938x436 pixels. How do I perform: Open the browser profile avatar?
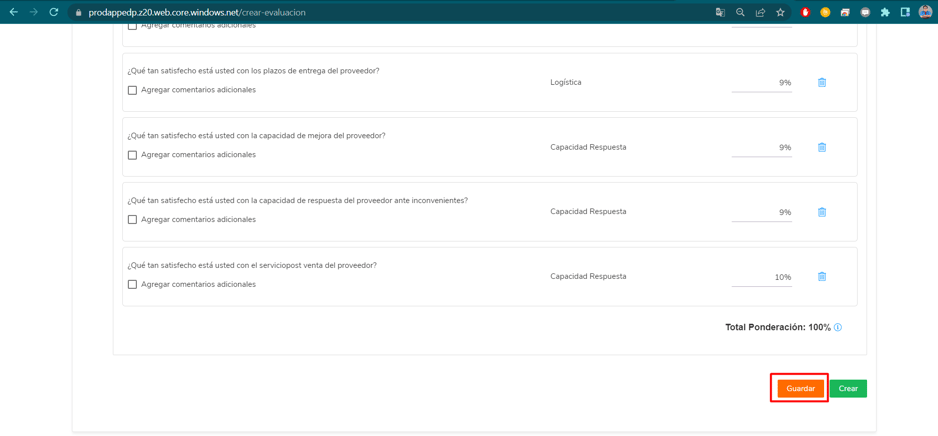tap(925, 12)
